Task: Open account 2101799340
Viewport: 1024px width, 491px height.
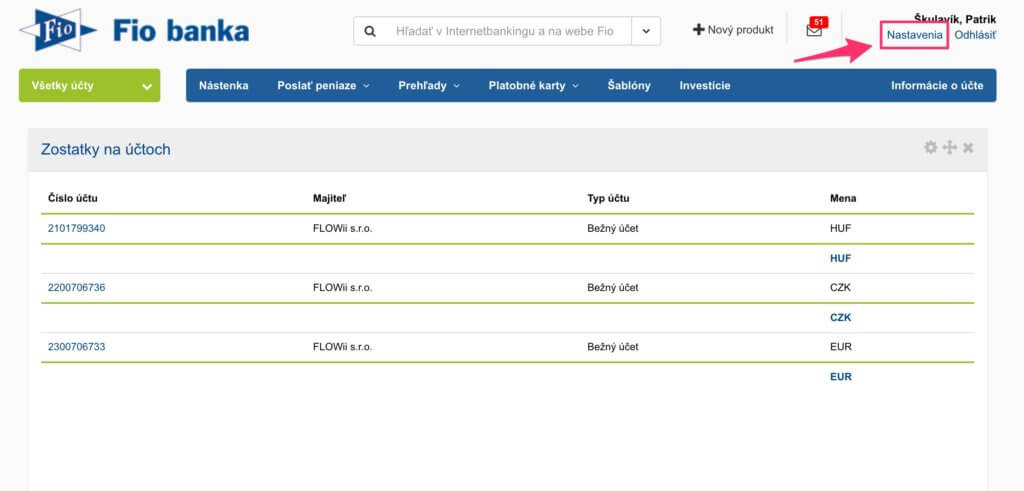Action: [76, 229]
